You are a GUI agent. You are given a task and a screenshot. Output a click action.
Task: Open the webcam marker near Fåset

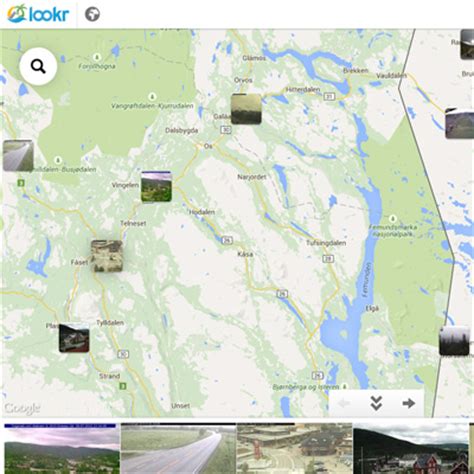pyautogui.click(x=107, y=256)
